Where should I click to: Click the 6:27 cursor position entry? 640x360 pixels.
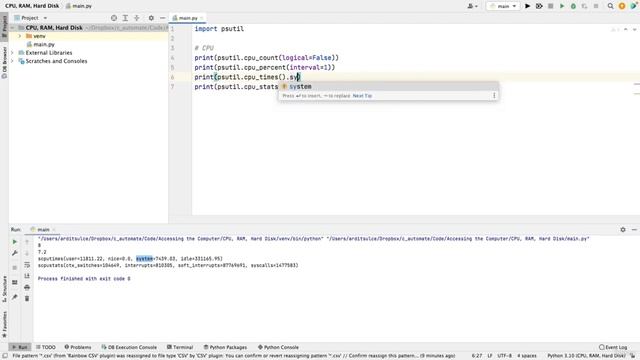tap(477, 356)
